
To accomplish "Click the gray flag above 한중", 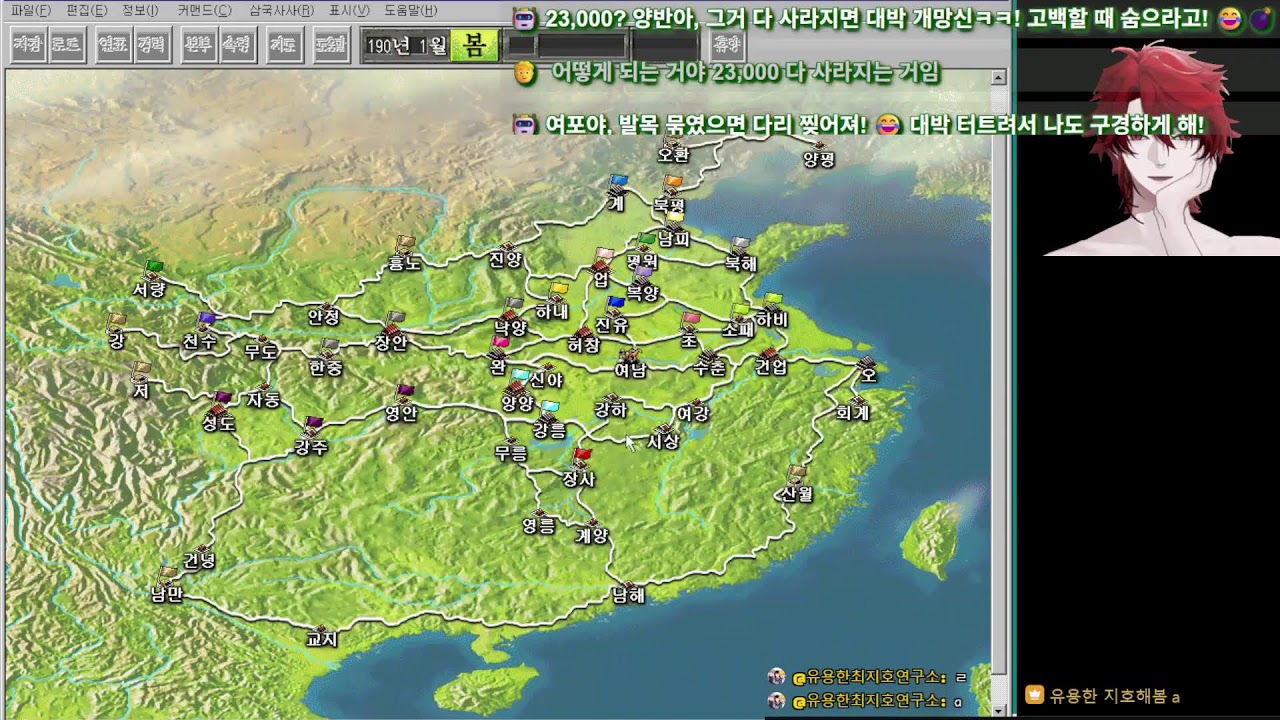I will click(x=330, y=347).
